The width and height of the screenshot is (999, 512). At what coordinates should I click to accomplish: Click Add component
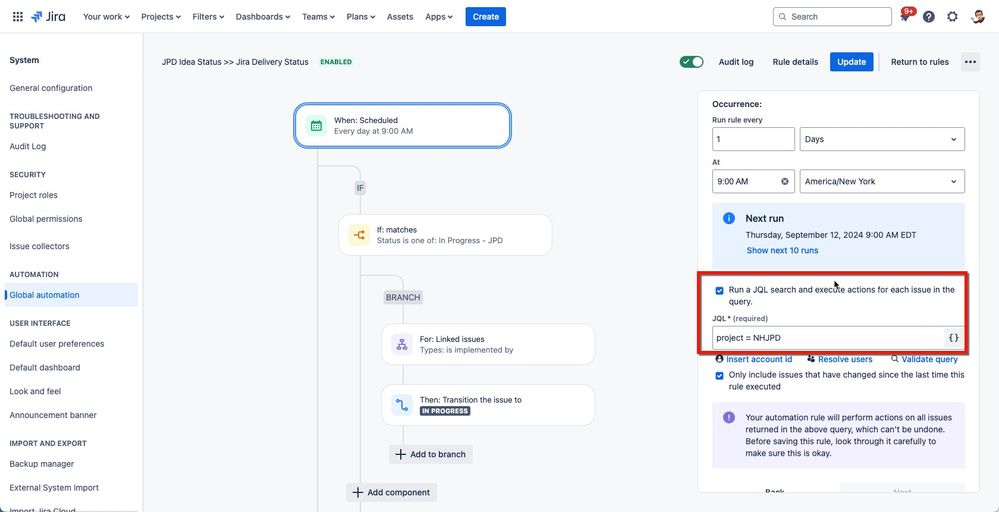coord(392,492)
